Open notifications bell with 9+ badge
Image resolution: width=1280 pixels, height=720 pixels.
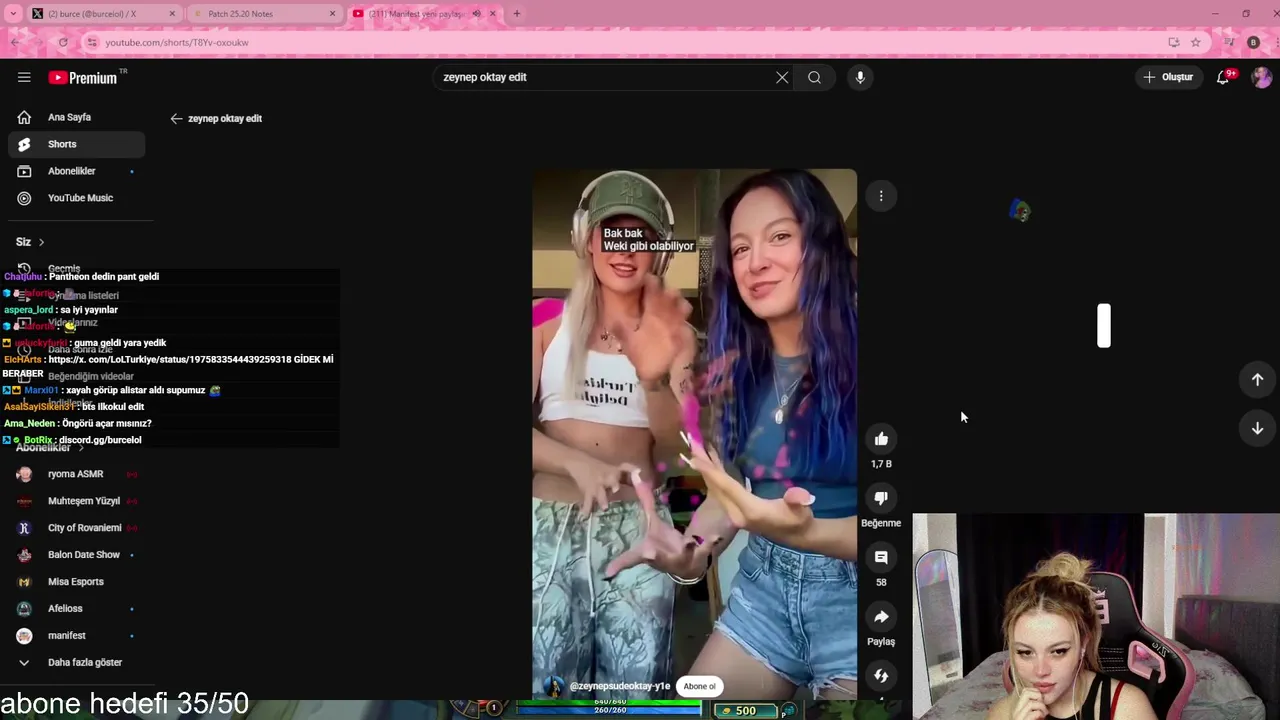1223,77
